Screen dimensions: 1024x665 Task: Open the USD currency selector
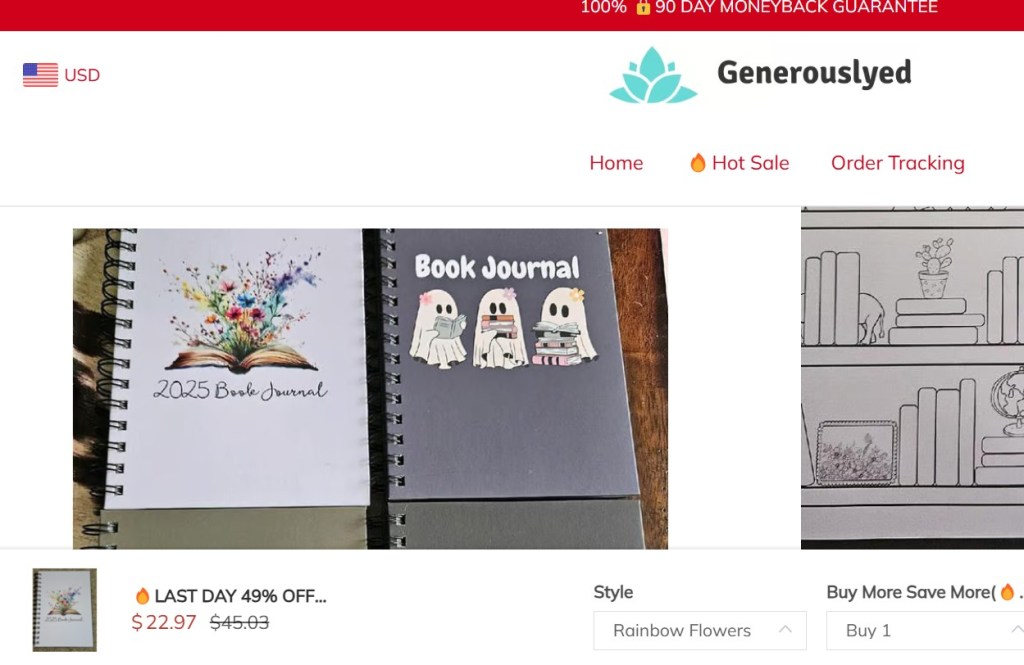[x=61, y=74]
